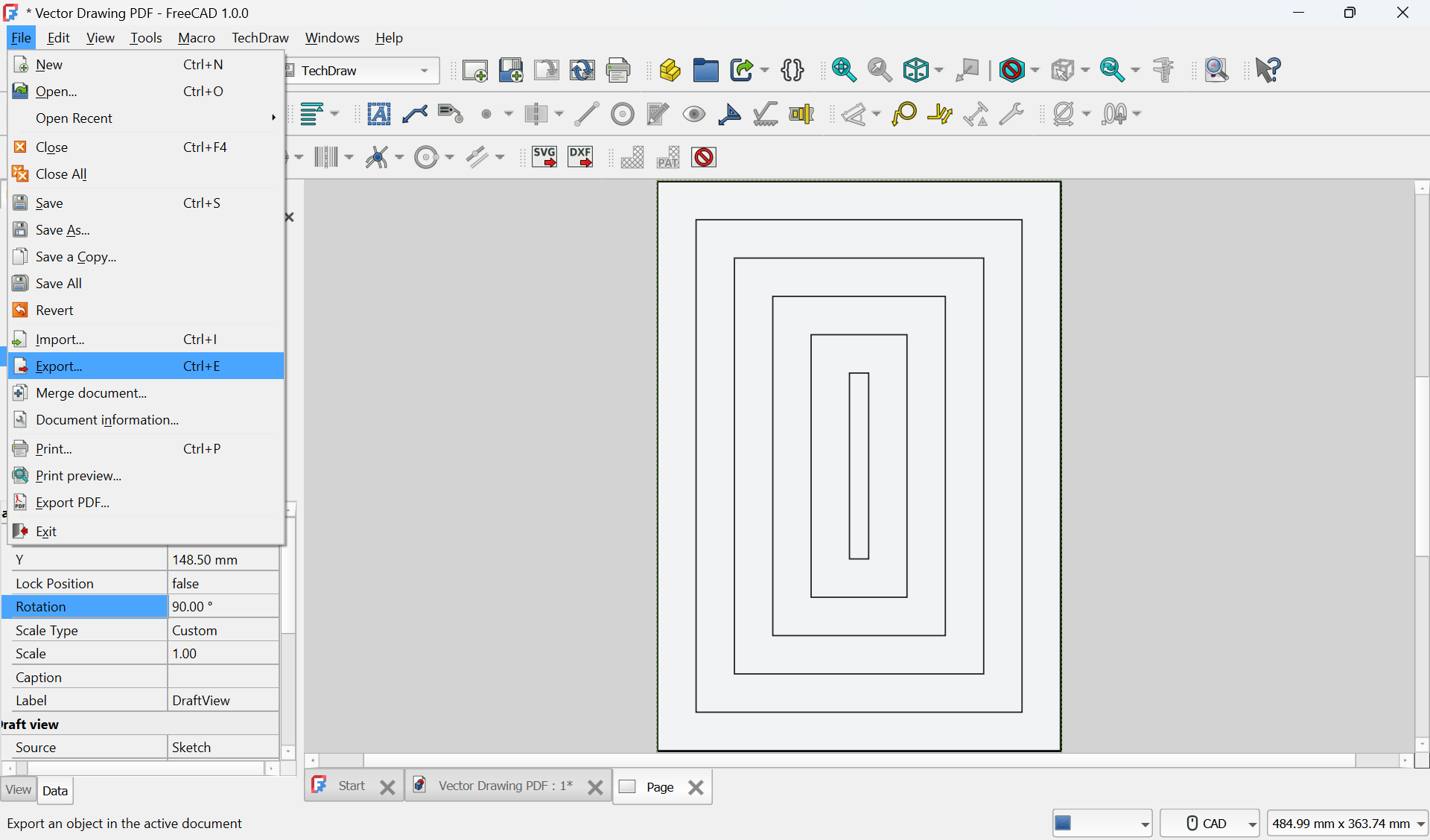Insert an annotation text block

[380, 114]
